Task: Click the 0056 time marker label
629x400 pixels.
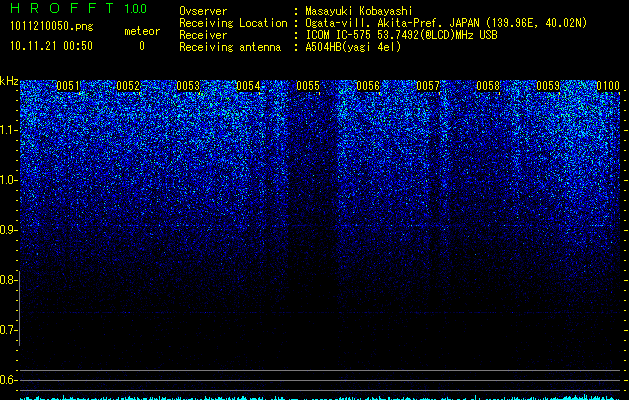Action: (368, 86)
